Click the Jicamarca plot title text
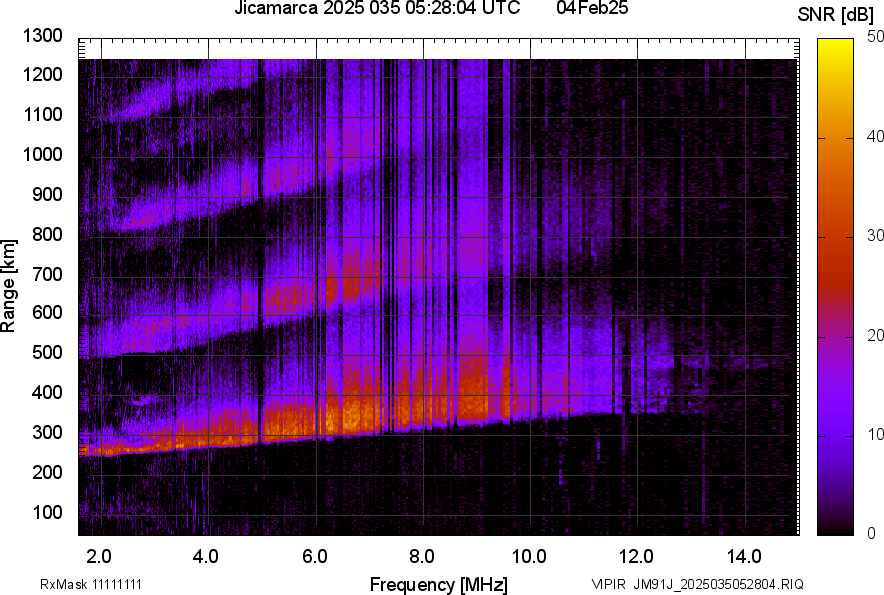The image size is (884, 595). tap(376, 9)
